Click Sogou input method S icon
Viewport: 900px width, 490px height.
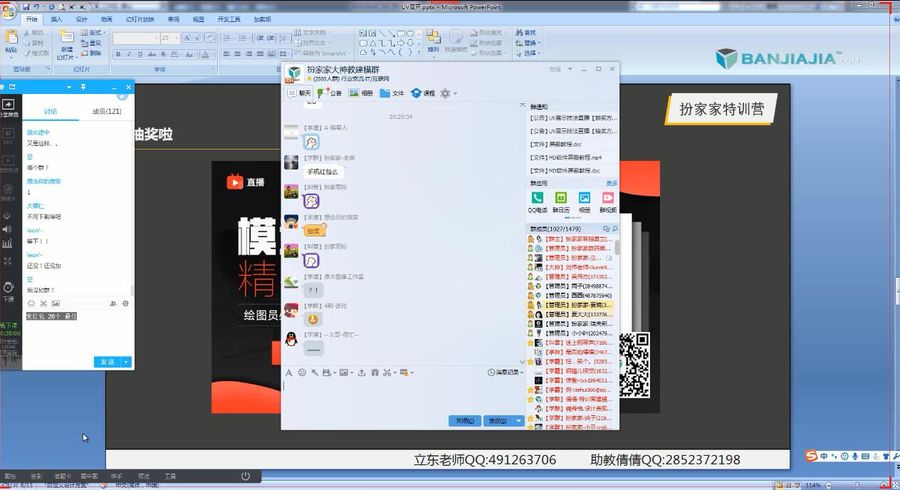pyautogui.click(x=811, y=456)
